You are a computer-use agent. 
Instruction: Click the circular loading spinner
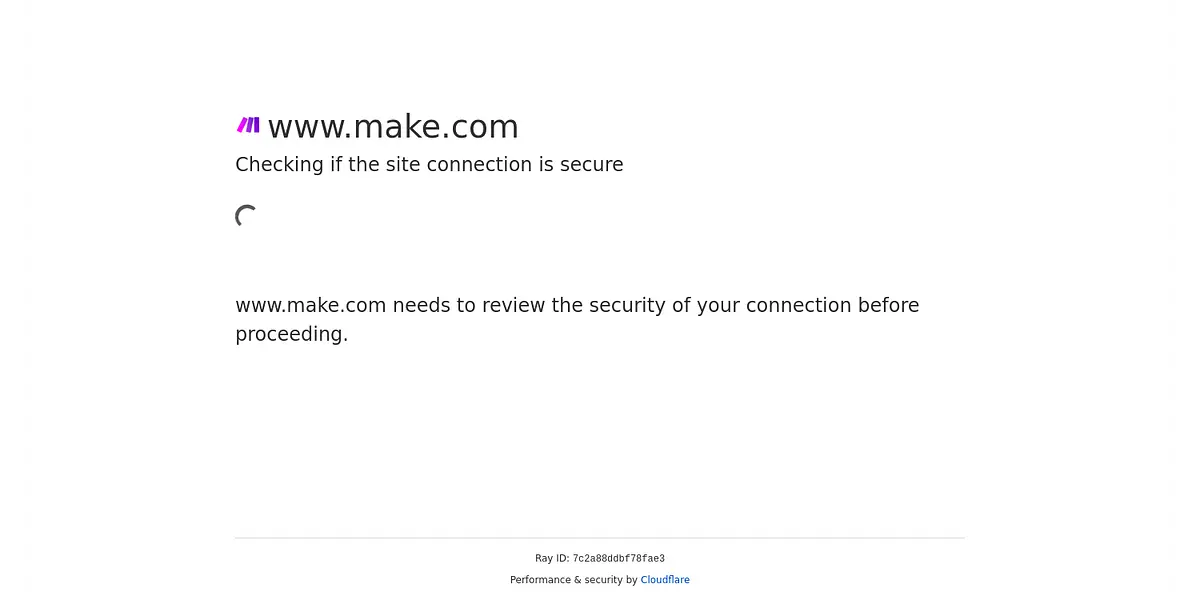click(247, 216)
